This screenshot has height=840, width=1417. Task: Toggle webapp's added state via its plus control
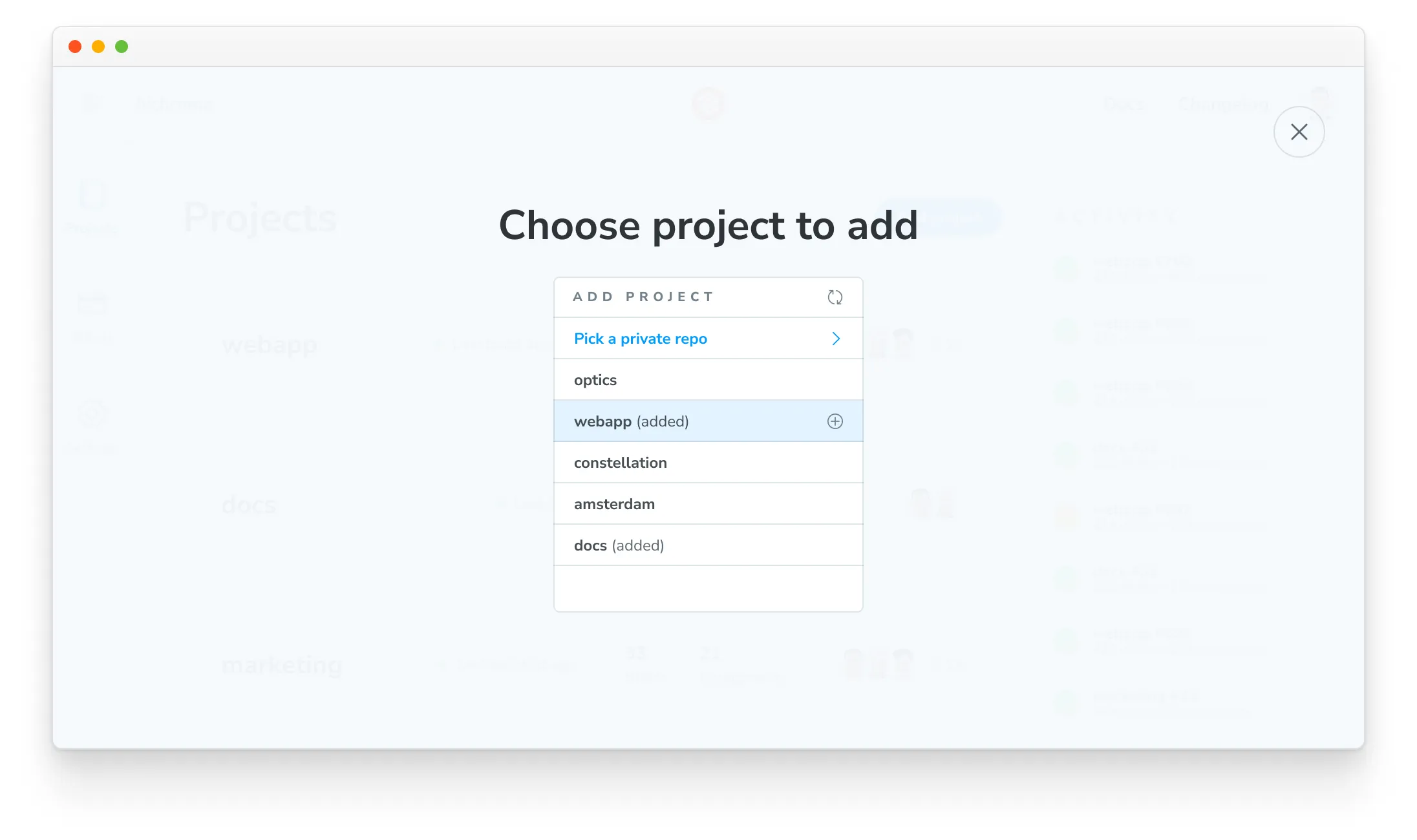pos(835,421)
